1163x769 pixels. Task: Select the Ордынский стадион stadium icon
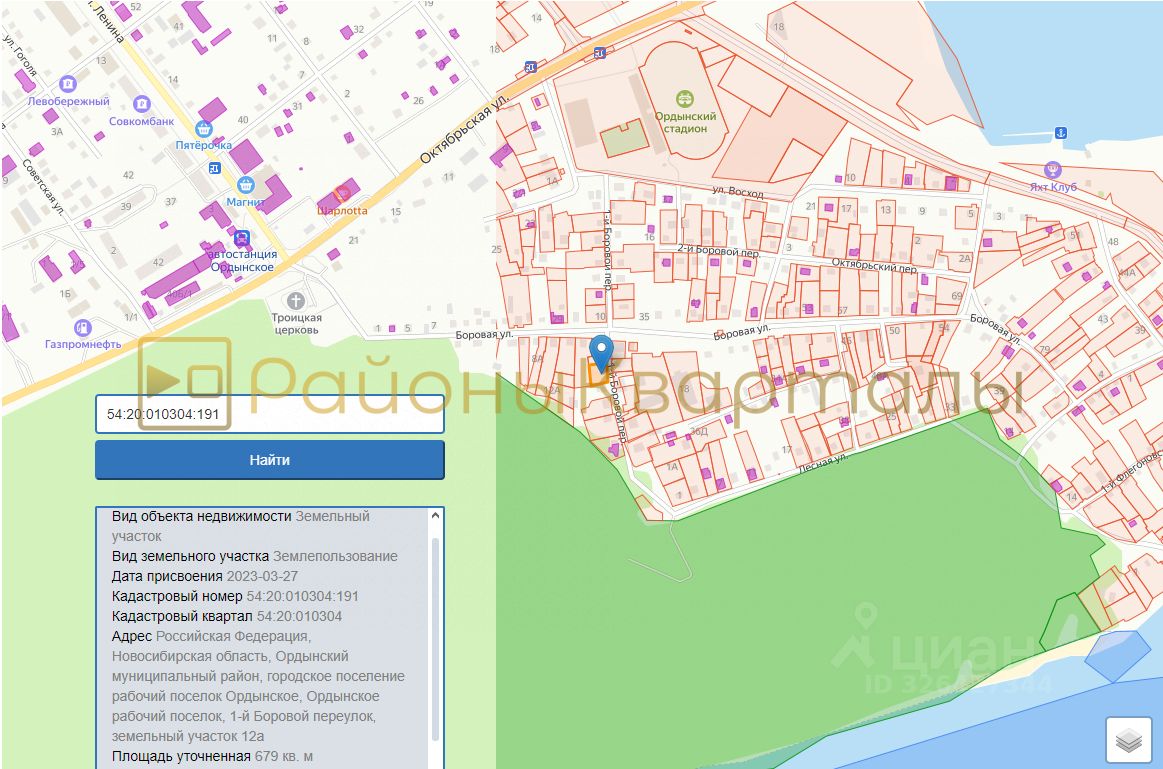pyautogui.click(x=685, y=98)
